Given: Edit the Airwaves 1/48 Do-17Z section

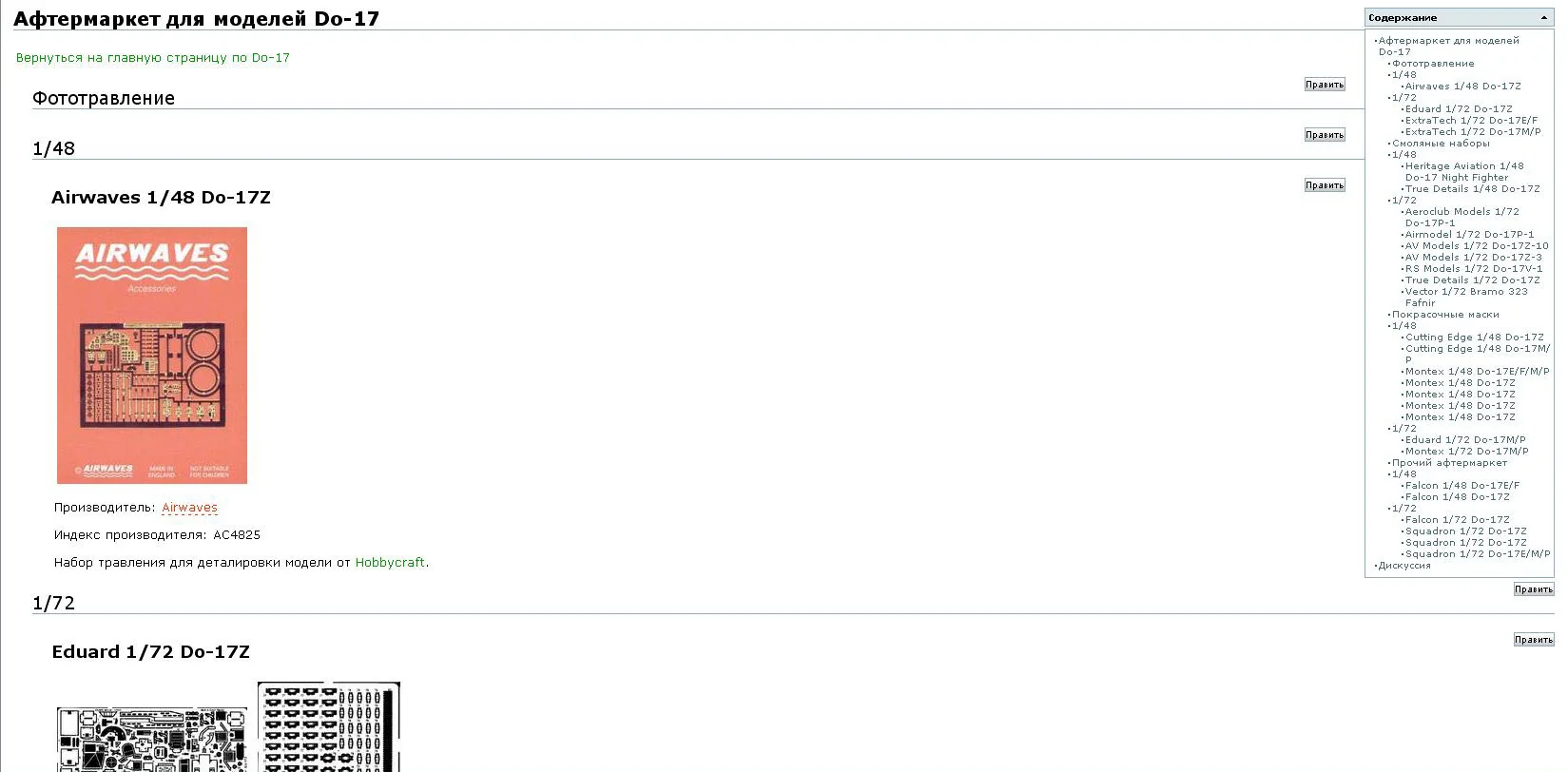Looking at the screenshot, I should pyautogui.click(x=1325, y=185).
